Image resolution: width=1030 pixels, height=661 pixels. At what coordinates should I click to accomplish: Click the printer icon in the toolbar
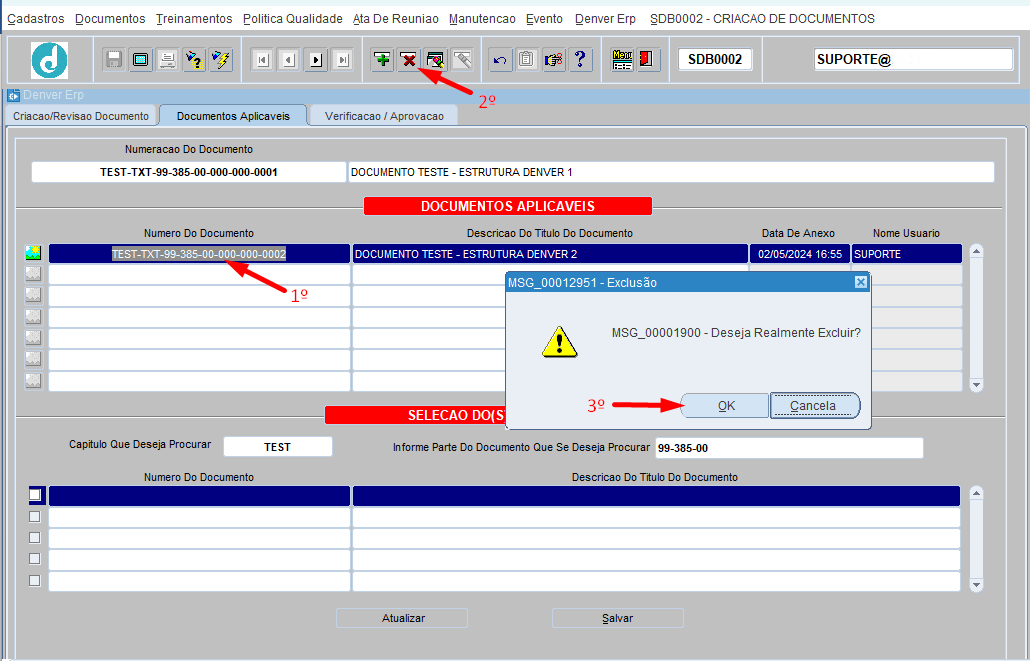coord(168,60)
